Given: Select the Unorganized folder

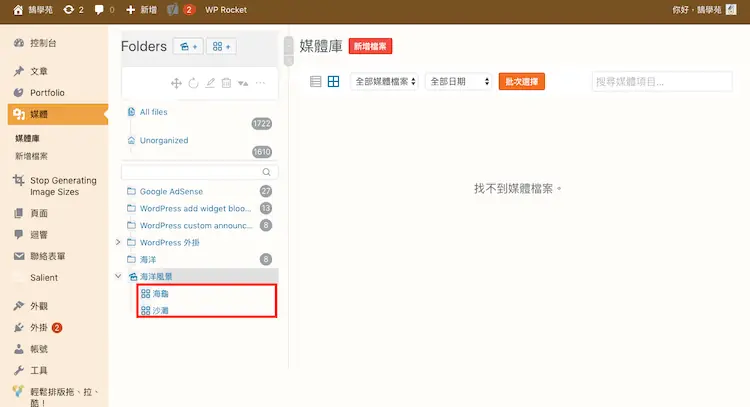Looking at the screenshot, I should [164, 141].
